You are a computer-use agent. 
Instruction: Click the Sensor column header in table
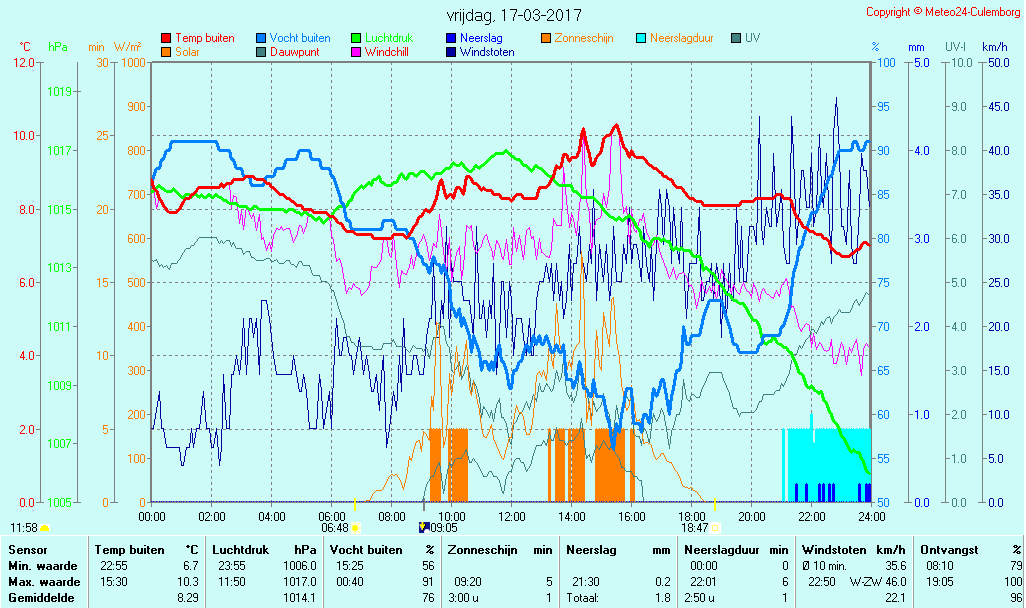coord(27,549)
